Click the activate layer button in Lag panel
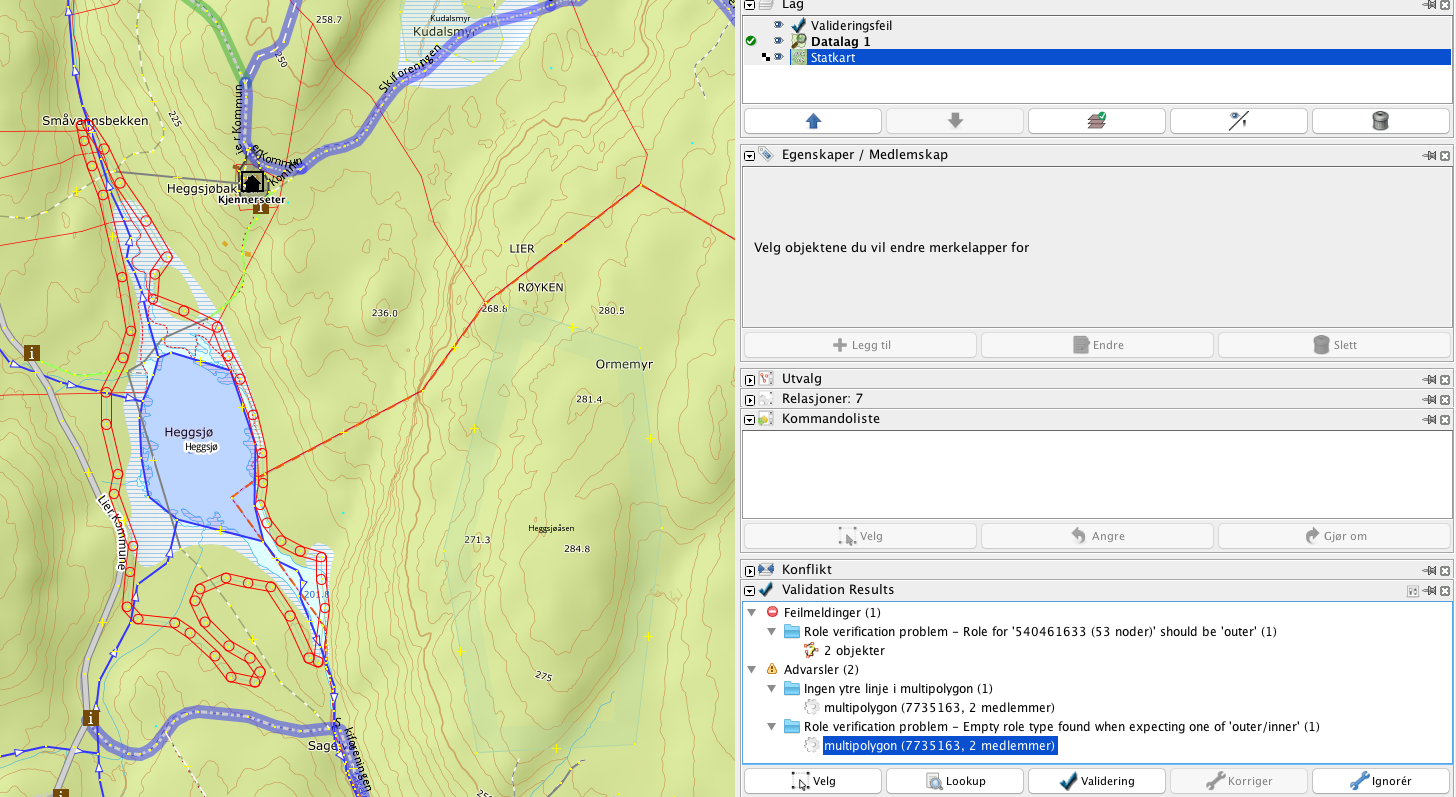This screenshot has height=797, width=1456. tap(1096, 121)
